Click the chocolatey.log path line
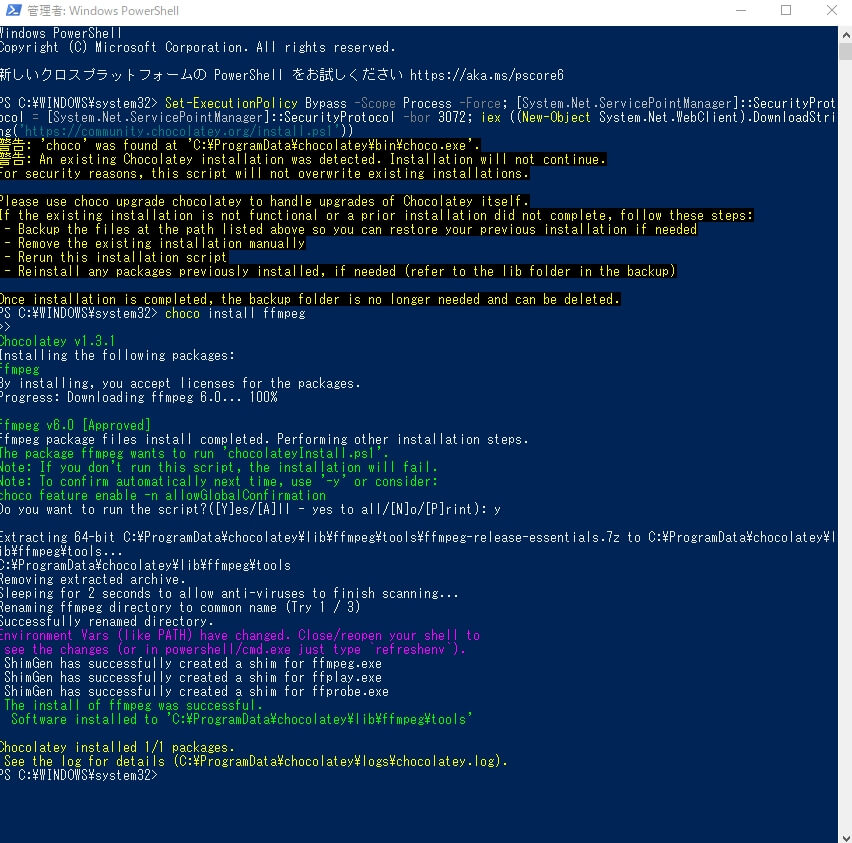The image size is (852, 843). point(255,761)
